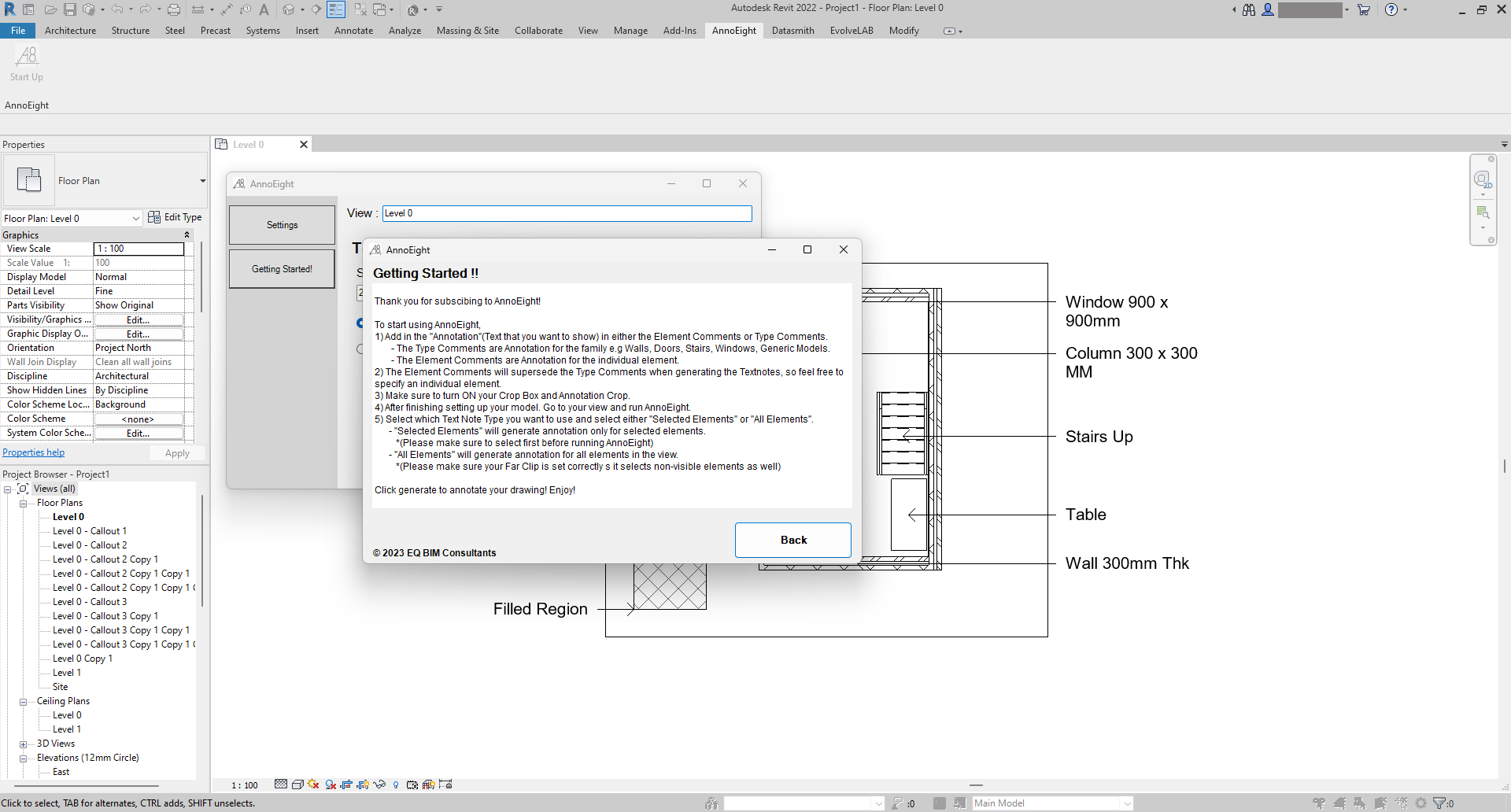This screenshot has height=812, width=1511.
Task: Click the Sign In user icon
Action: [x=1268, y=9]
